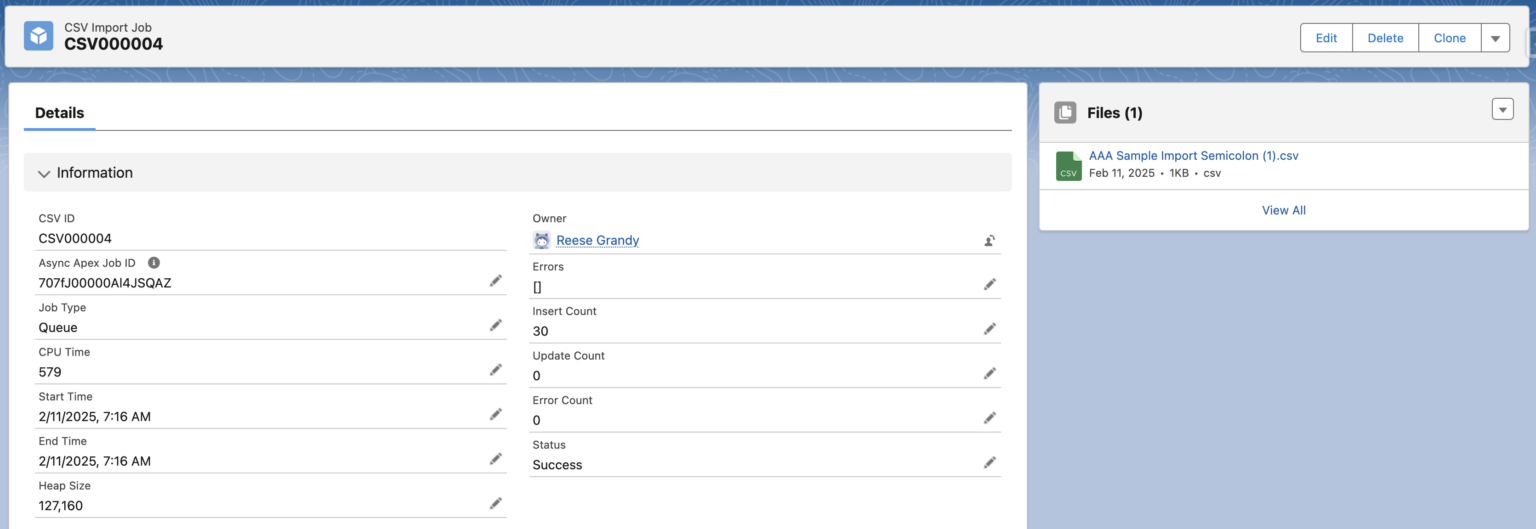Image resolution: width=1536 pixels, height=529 pixels.
Task: Click the Status value Success
Action: tap(557, 465)
